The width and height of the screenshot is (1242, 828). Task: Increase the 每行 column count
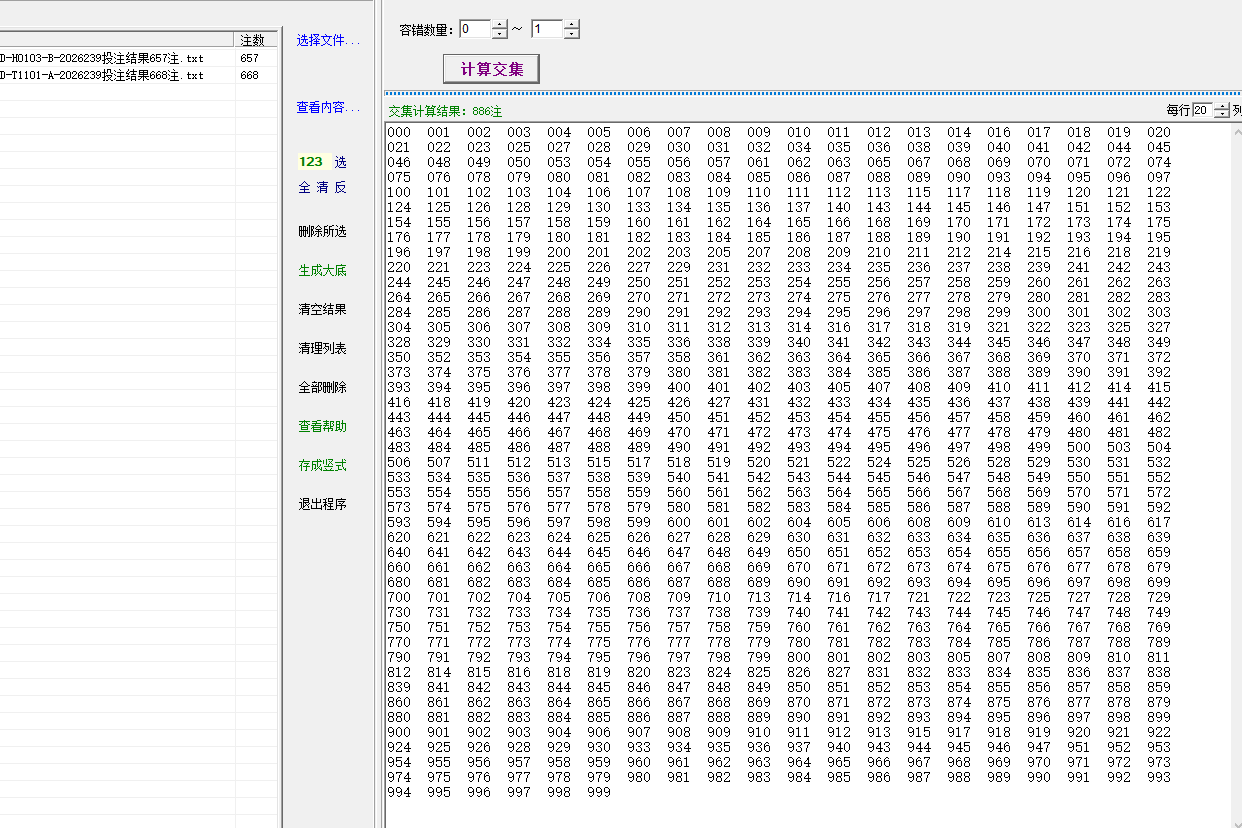pos(1222,106)
